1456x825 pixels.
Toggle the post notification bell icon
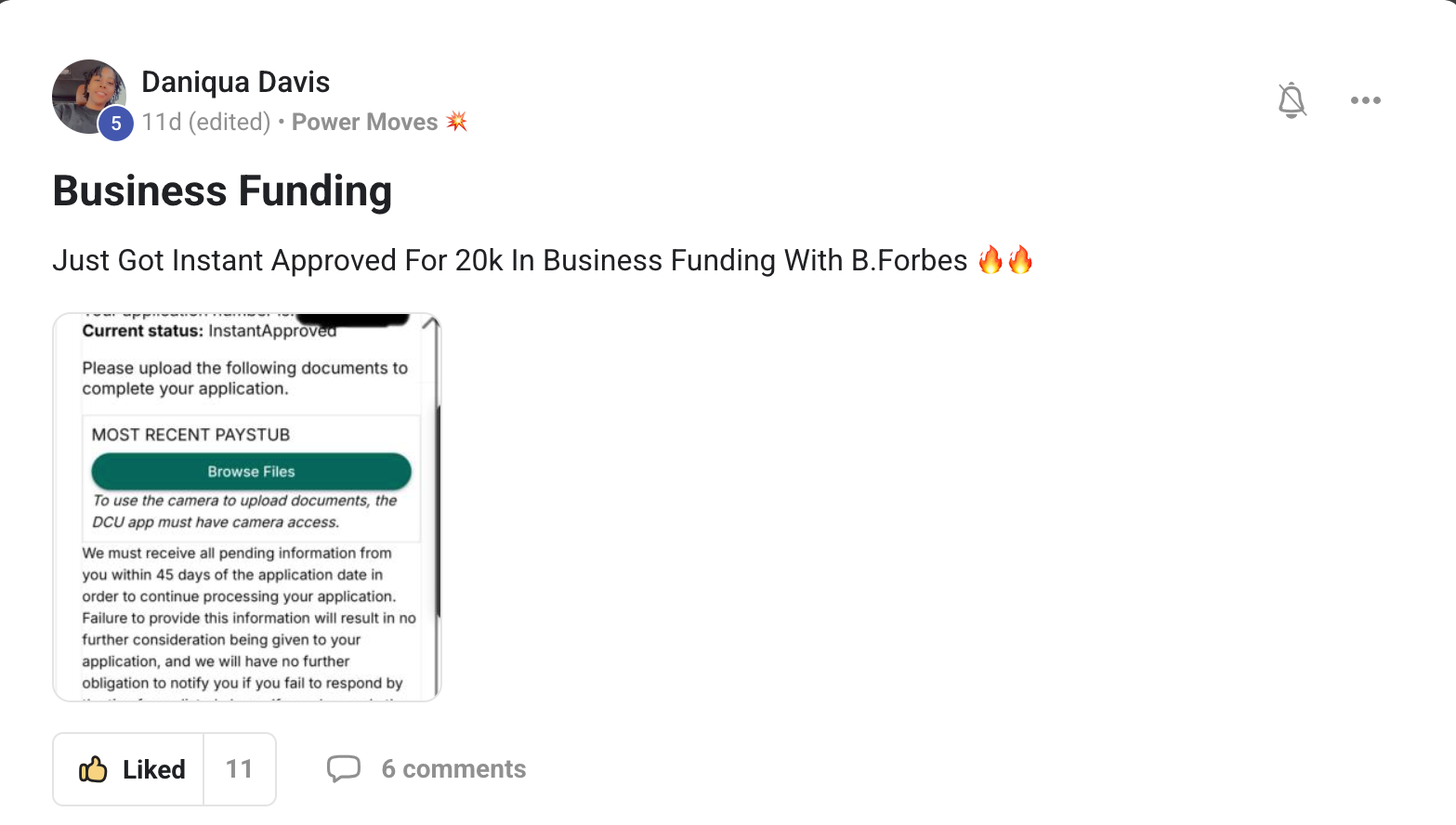pos(1292,99)
